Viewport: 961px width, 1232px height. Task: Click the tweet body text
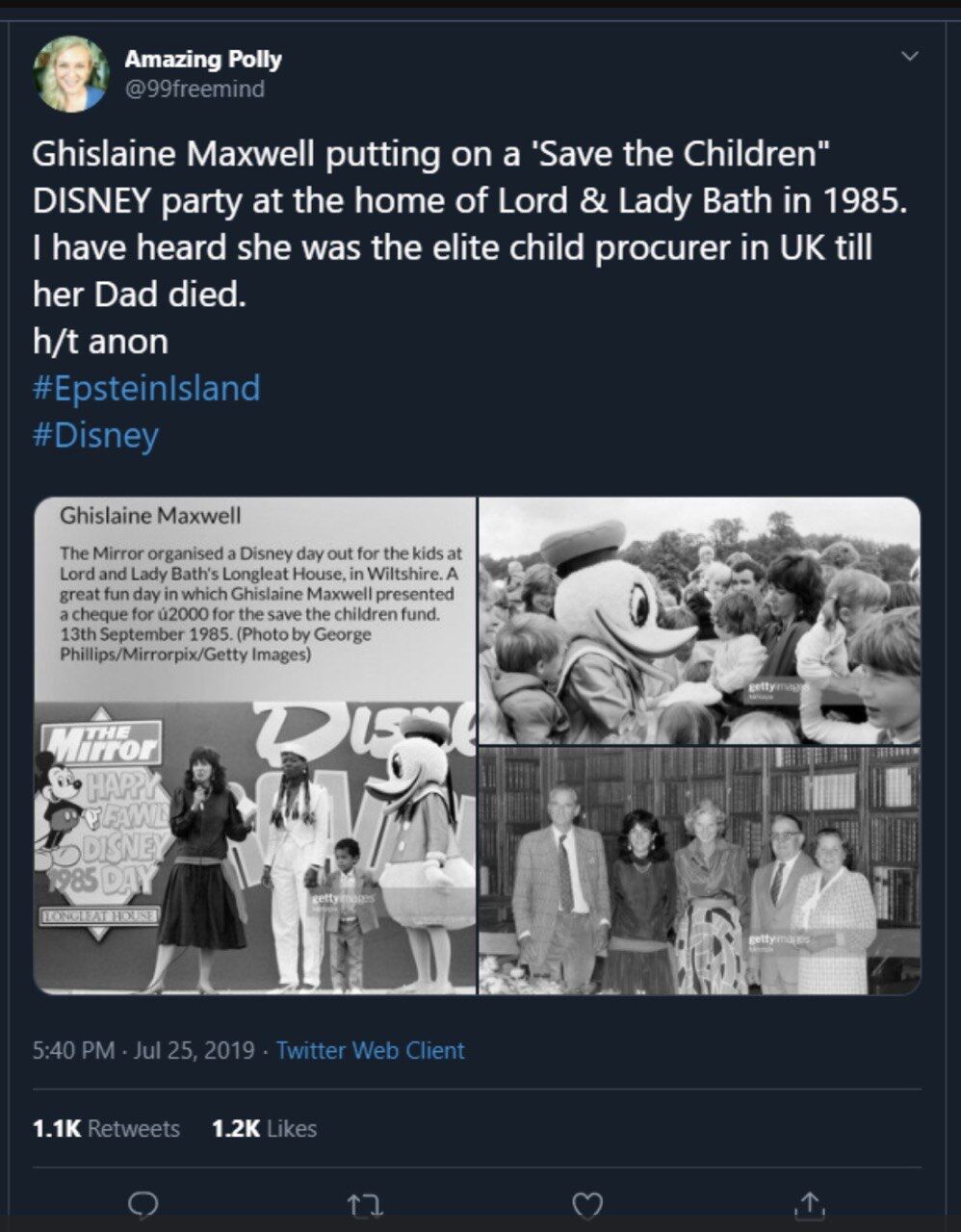point(472,223)
